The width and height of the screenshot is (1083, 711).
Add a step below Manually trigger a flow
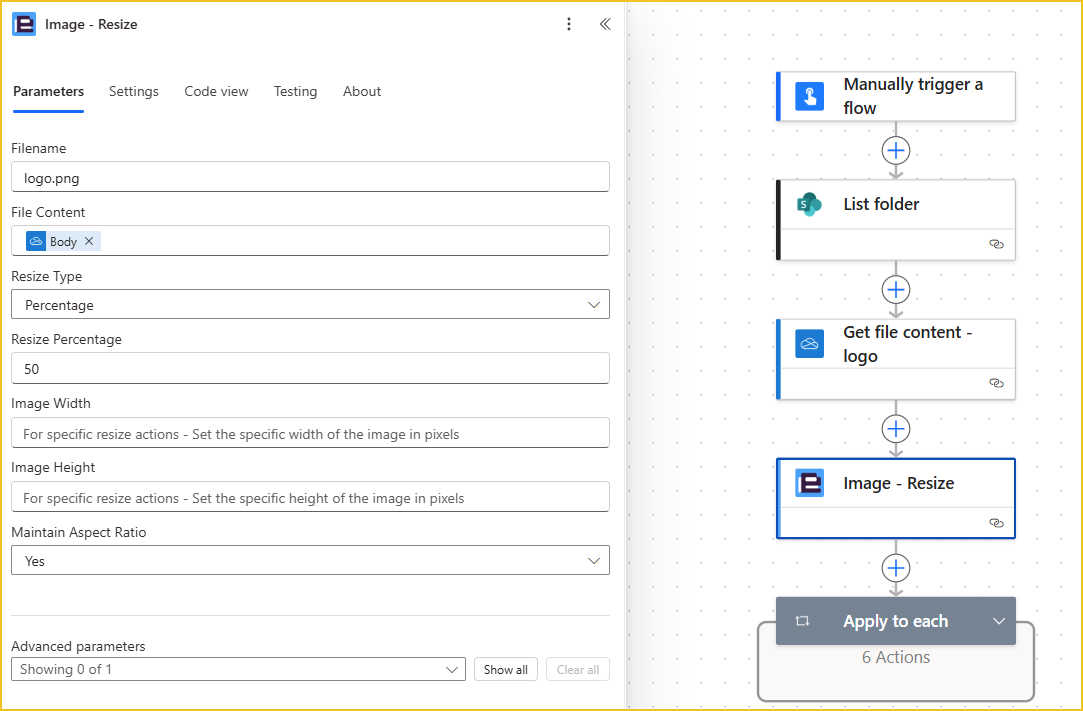pyautogui.click(x=896, y=150)
